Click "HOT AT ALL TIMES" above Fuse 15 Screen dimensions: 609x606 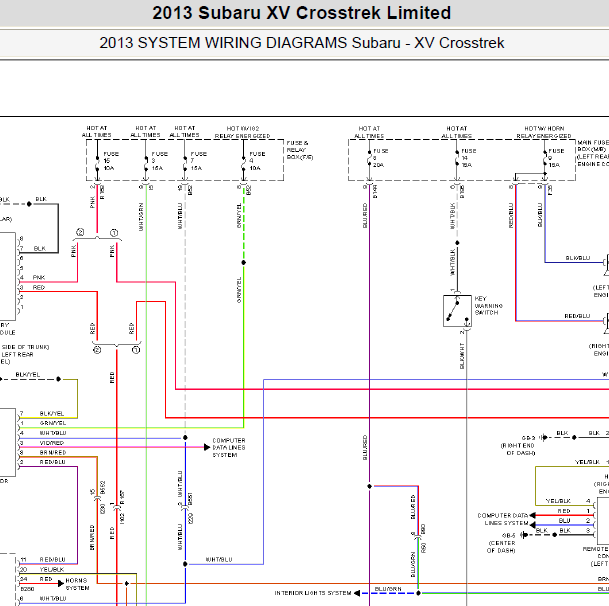[96, 131]
